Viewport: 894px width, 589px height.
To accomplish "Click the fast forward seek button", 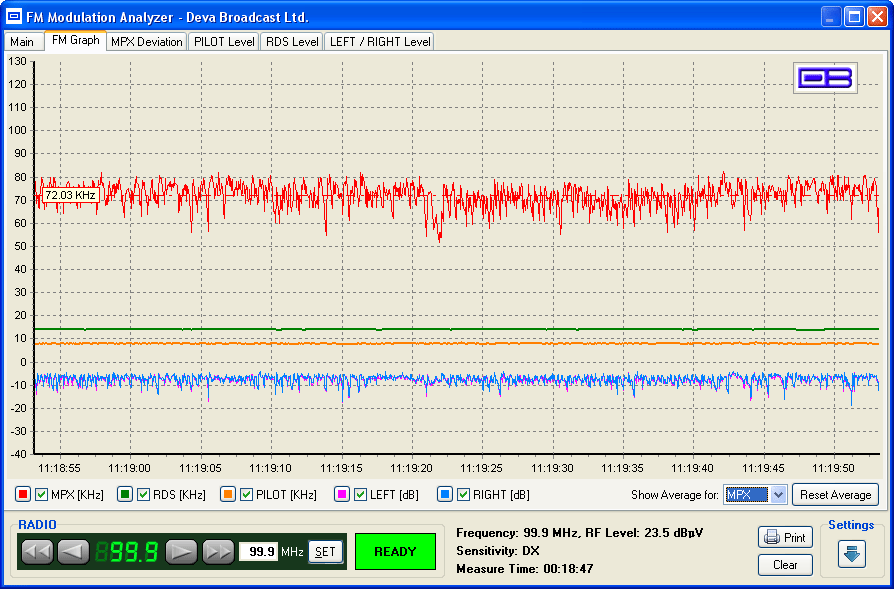I will 218,552.
